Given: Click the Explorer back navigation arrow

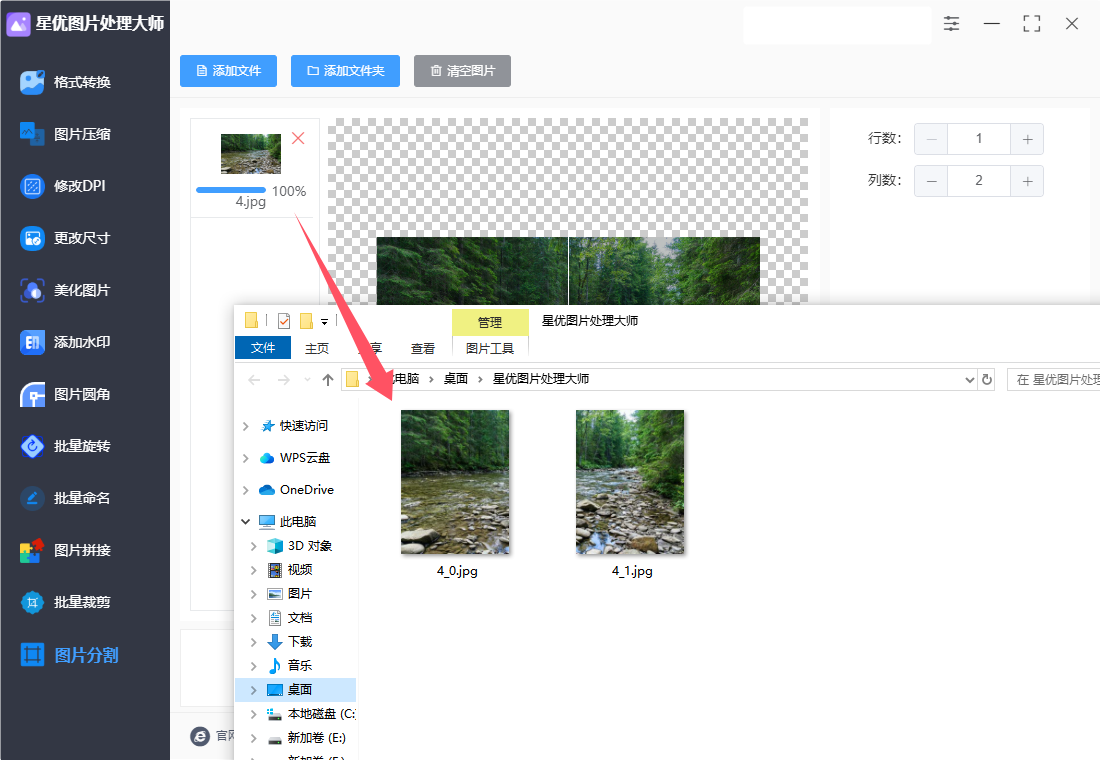Looking at the screenshot, I should (254, 380).
